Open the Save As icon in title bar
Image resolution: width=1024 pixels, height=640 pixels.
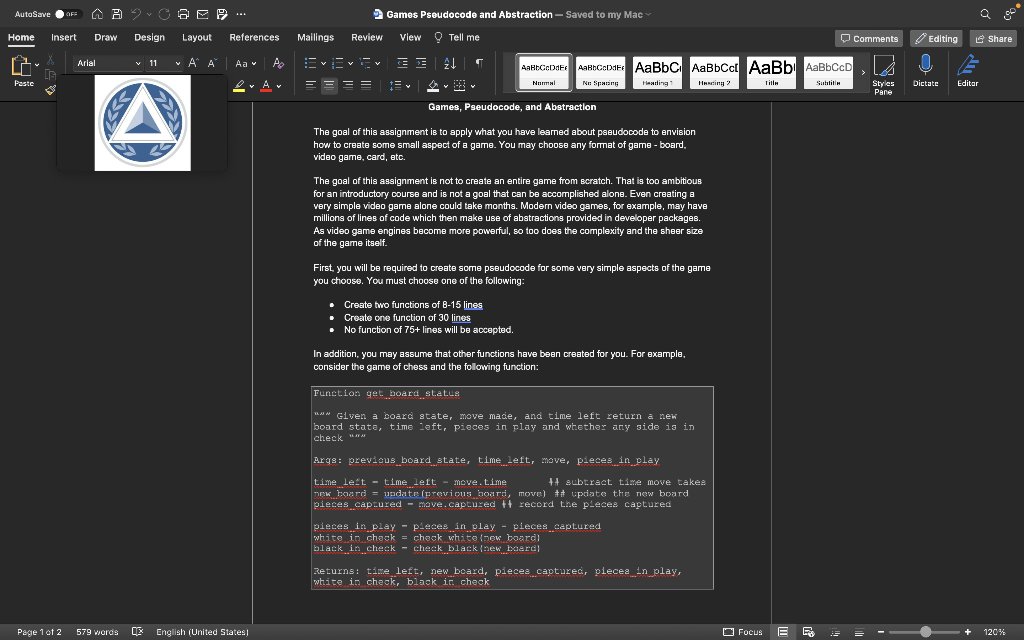pos(222,14)
